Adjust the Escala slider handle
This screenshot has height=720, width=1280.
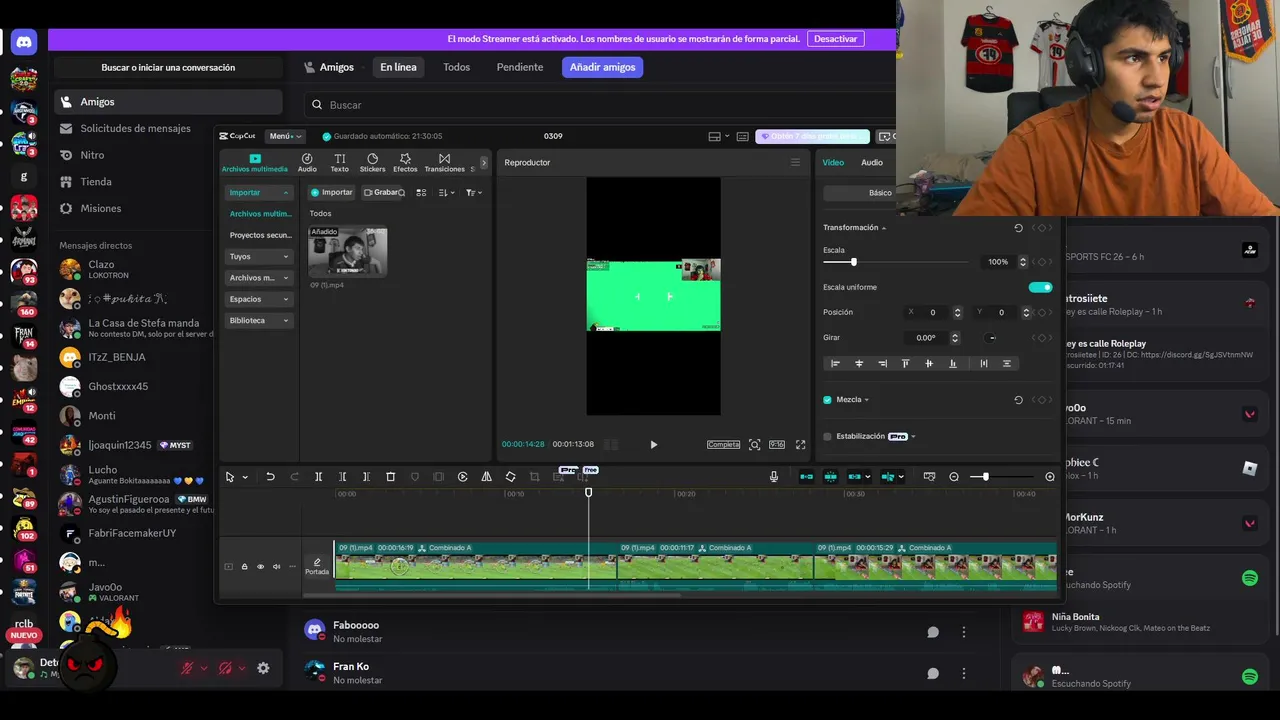853,262
